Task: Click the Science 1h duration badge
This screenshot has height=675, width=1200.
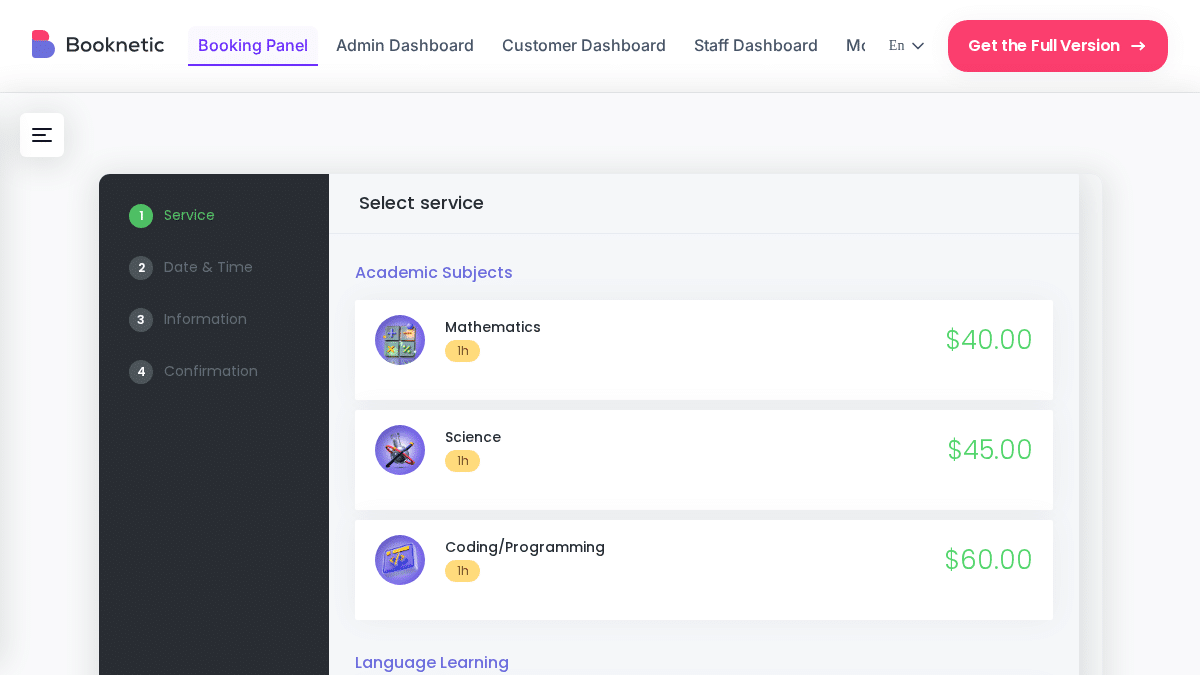Action: [462, 461]
